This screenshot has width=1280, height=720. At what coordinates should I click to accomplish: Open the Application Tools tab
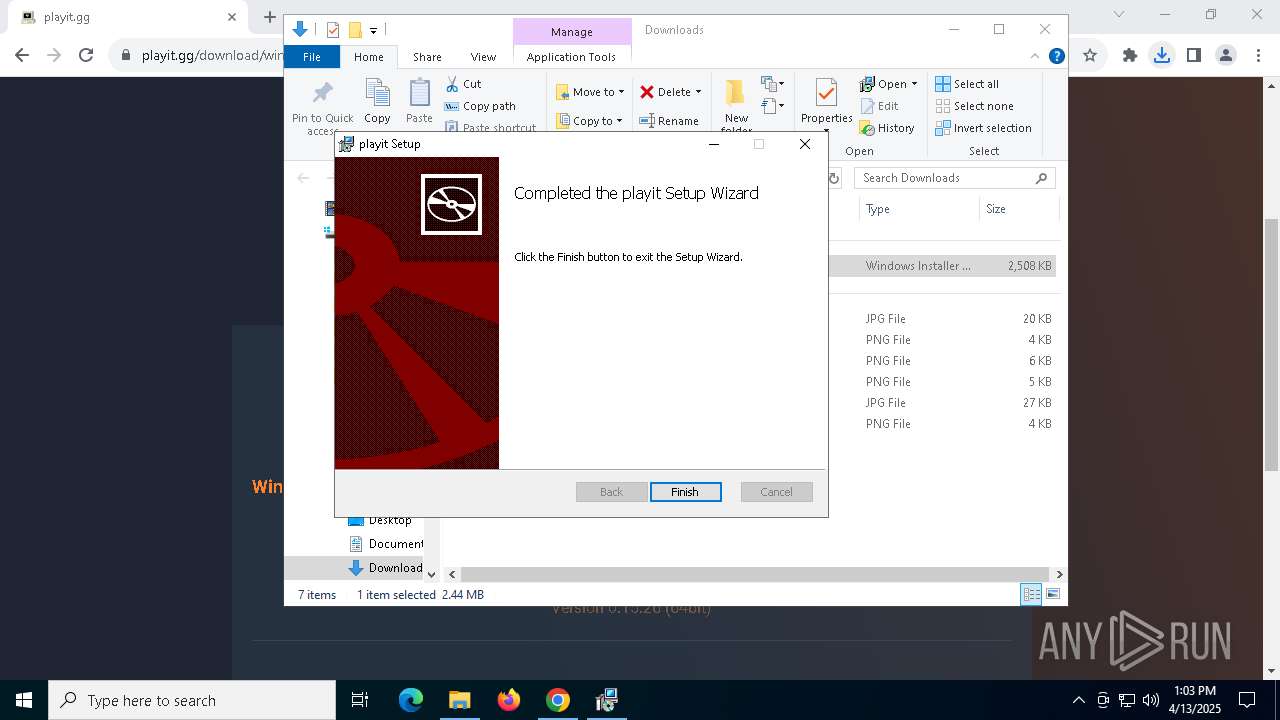point(571,57)
